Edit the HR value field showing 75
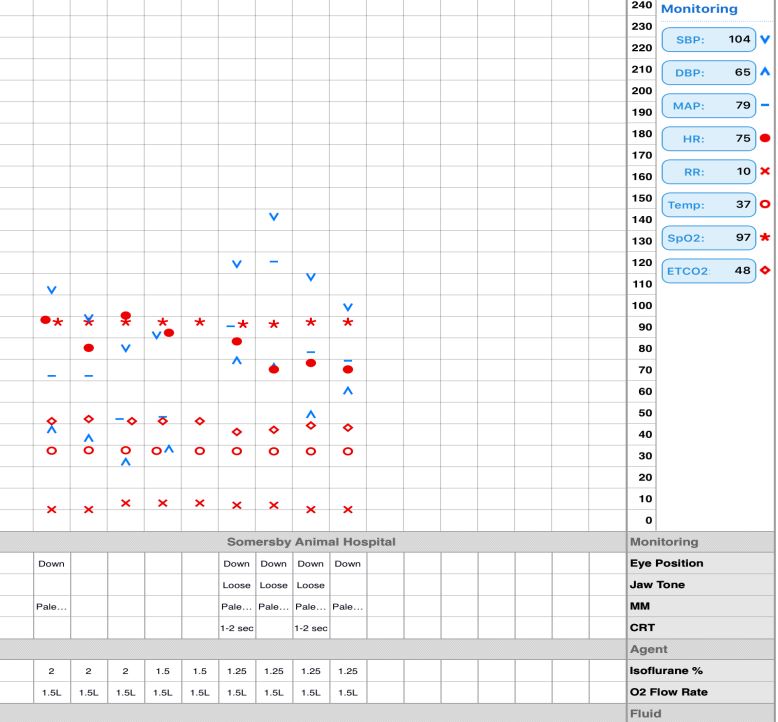The height and width of the screenshot is (722, 778). click(x=709, y=139)
